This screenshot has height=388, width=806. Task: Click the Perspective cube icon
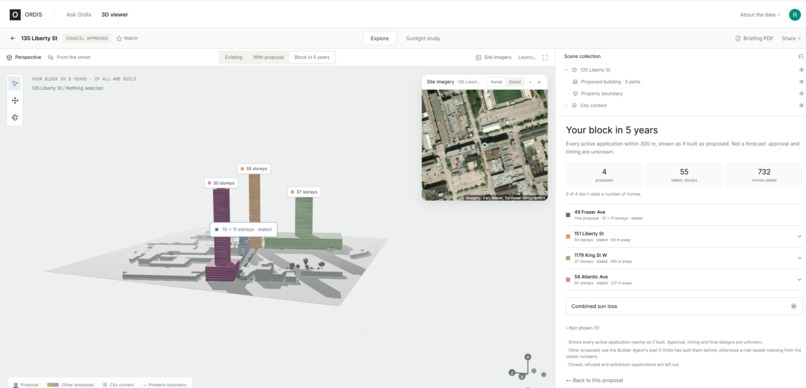[9, 58]
